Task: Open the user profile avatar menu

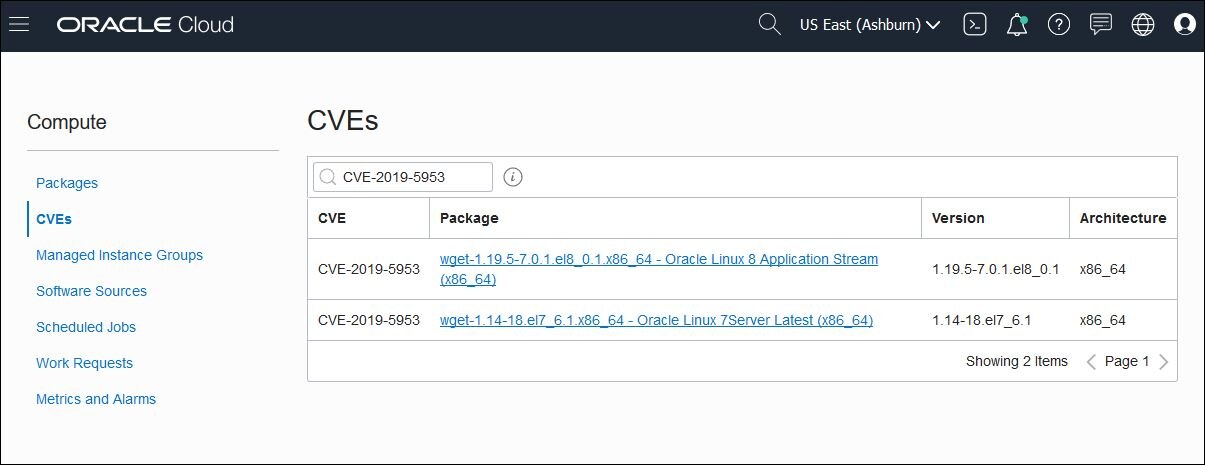Action: [1185, 25]
